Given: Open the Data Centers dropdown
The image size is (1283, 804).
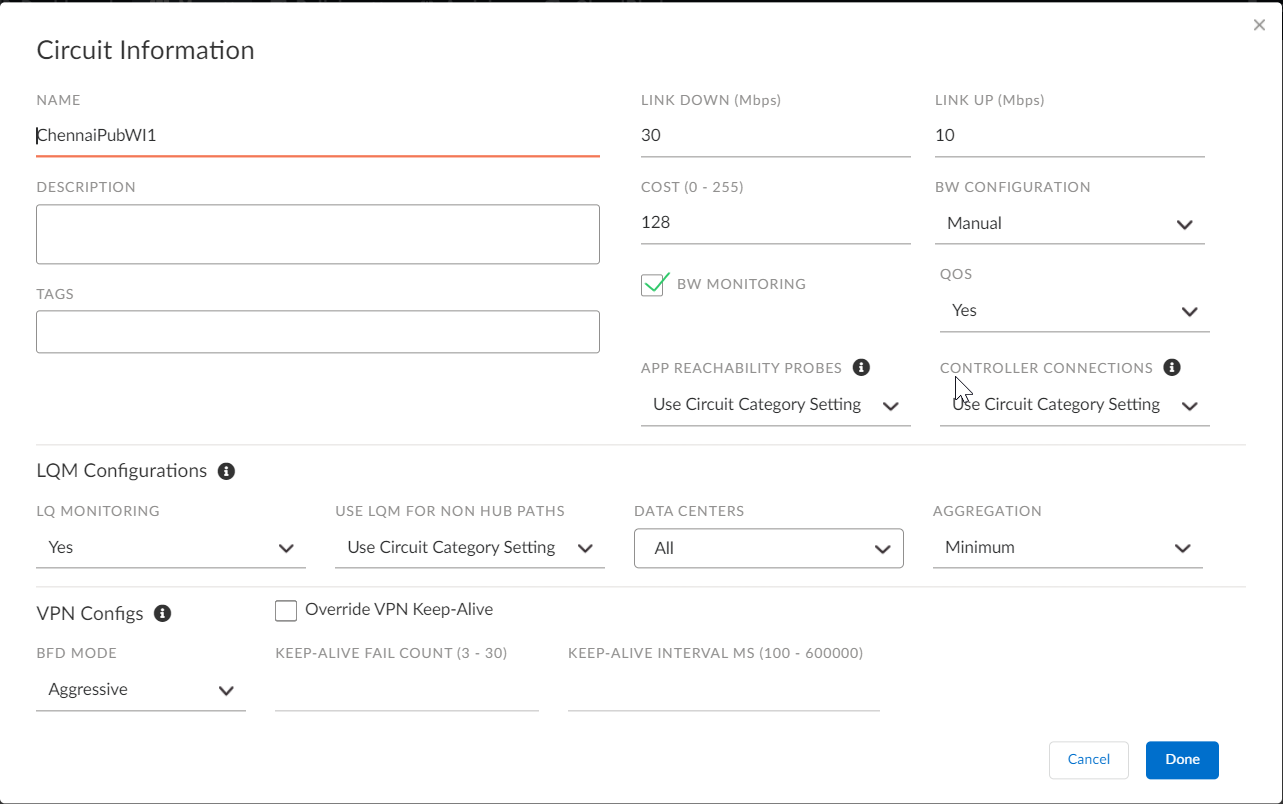Looking at the screenshot, I should point(768,548).
